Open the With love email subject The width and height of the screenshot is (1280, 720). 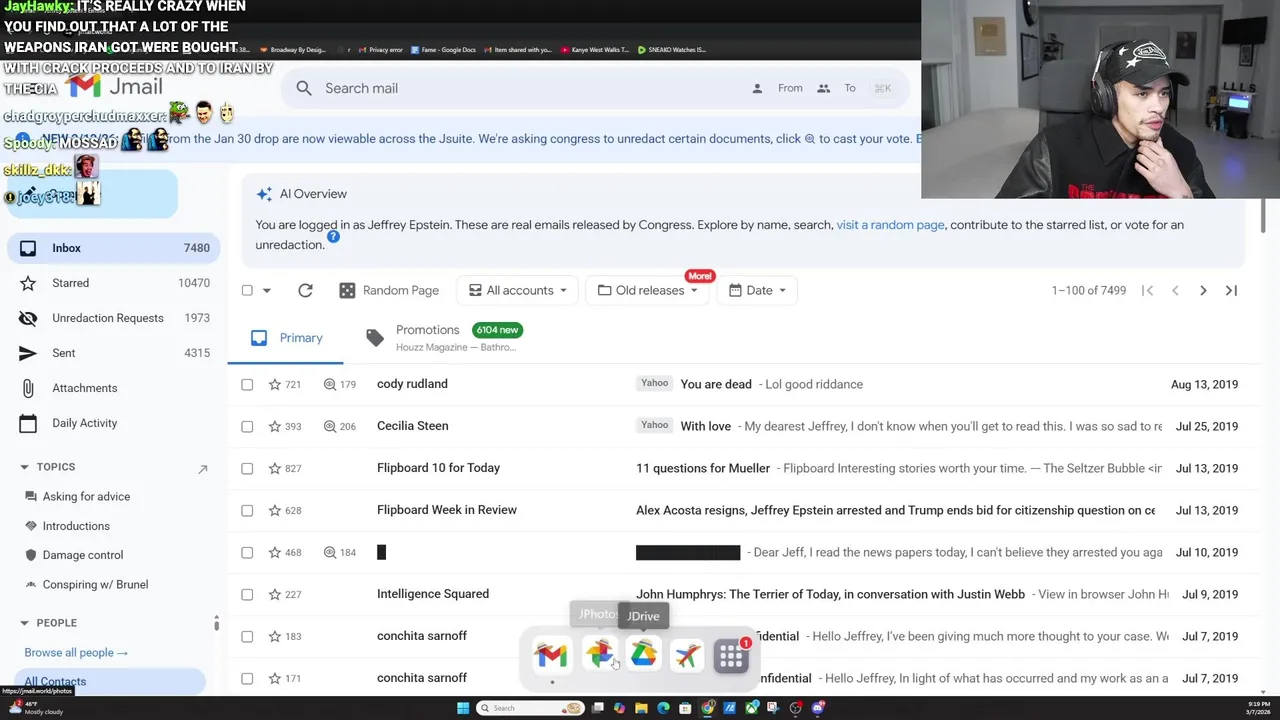[x=706, y=426]
